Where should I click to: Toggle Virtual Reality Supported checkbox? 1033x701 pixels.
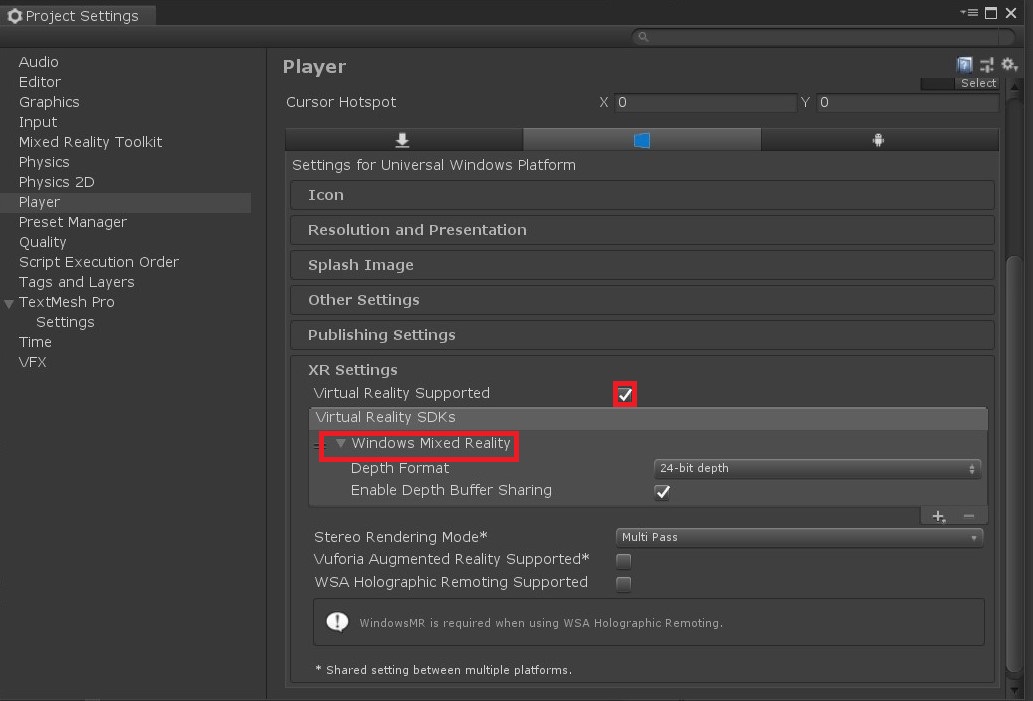click(x=625, y=395)
